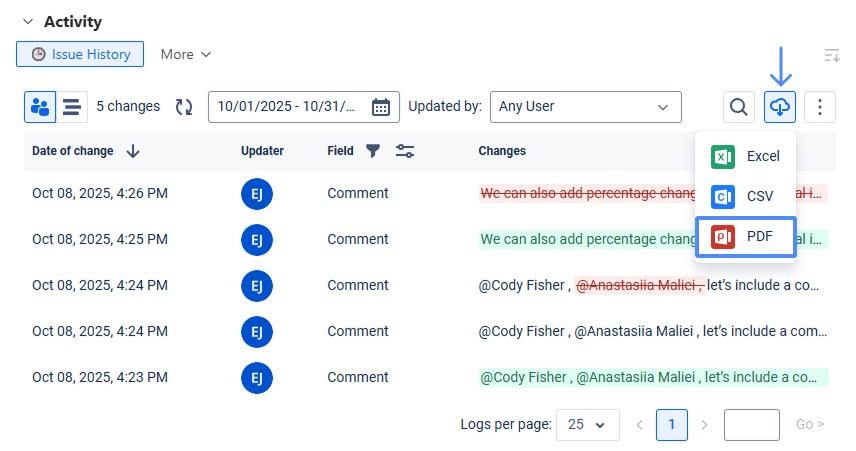Click the calendar icon in date range
The width and height of the screenshot is (856, 451).
381,107
